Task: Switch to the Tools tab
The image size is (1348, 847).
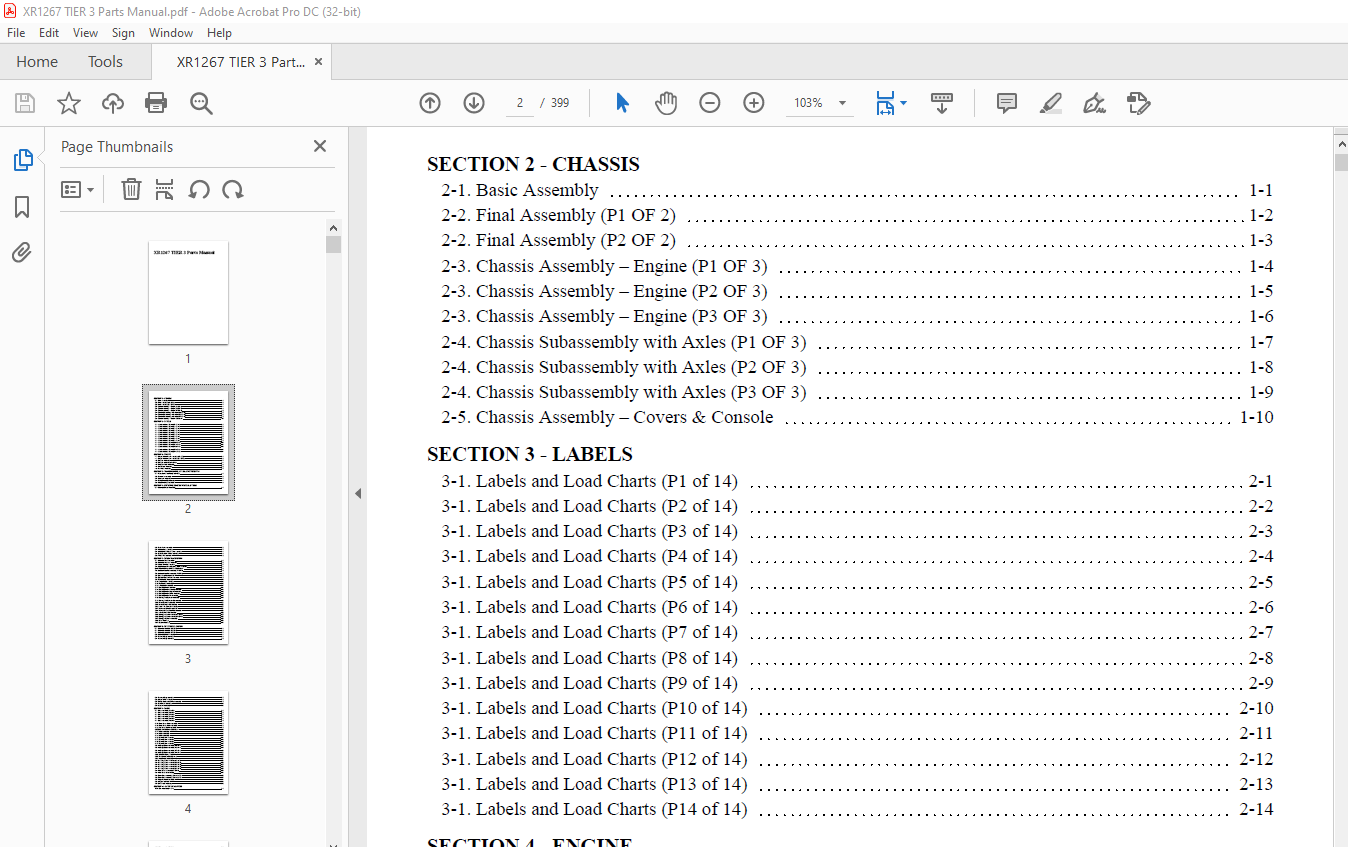Action: pos(105,62)
